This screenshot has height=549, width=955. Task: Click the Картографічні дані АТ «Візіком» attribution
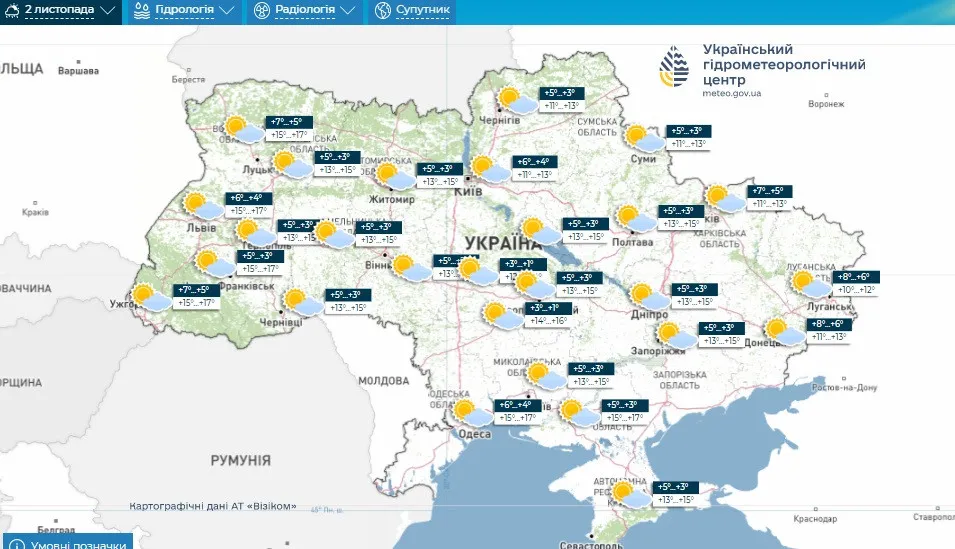pyautogui.click(x=213, y=506)
